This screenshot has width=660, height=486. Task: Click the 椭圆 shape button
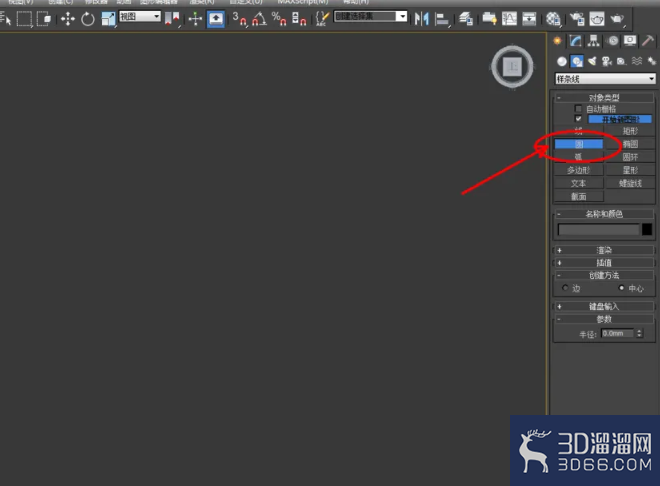click(x=630, y=144)
